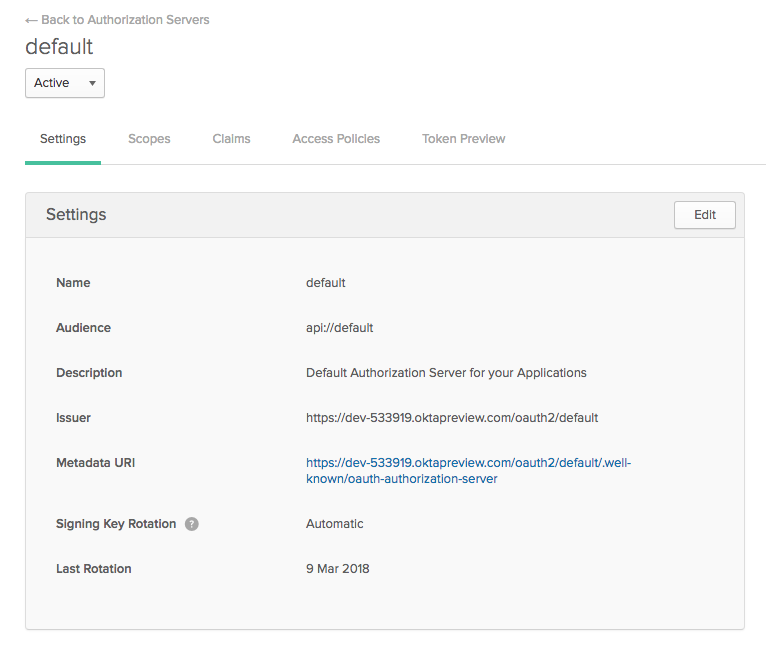Click the Settings panel header title
Viewport: 766px width, 652px height.
pyautogui.click(x=76, y=215)
